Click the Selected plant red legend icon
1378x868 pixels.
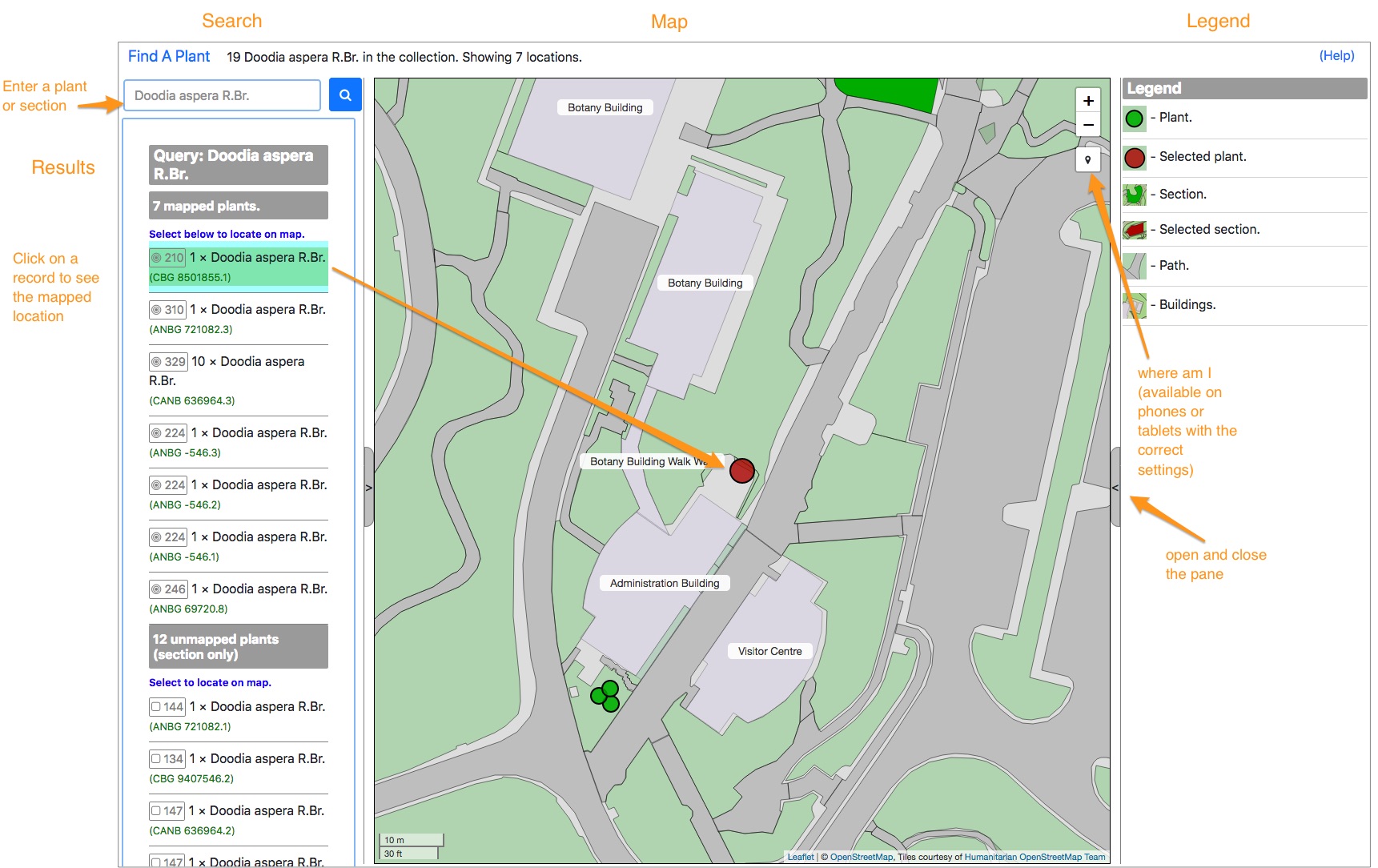(1134, 158)
